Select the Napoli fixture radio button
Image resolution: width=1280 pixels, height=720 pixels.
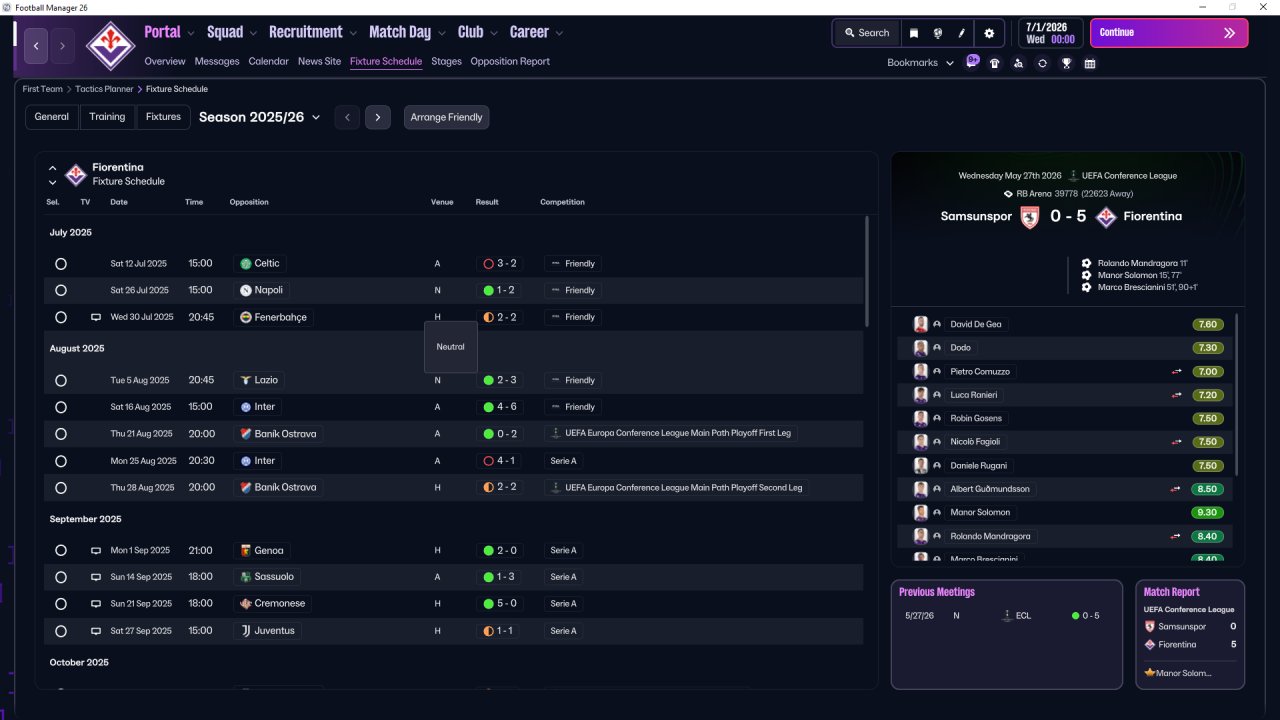pos(61,290)
